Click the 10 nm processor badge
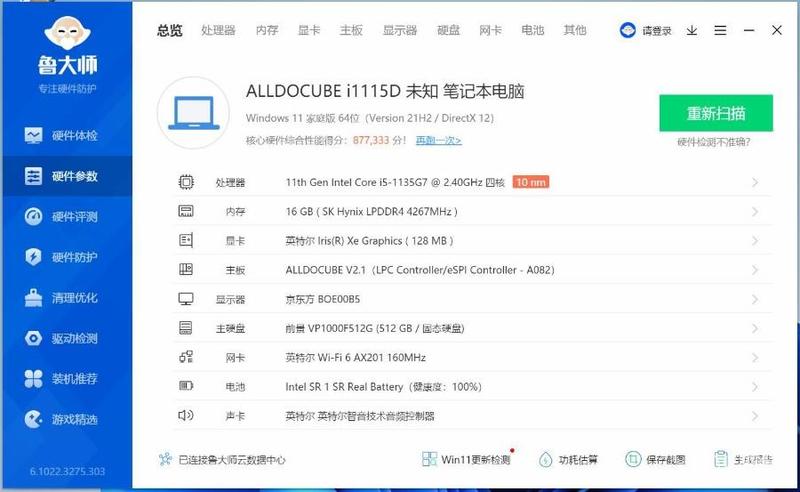The image size is (800, 492). pyautogui.click(x=531, y=182)
